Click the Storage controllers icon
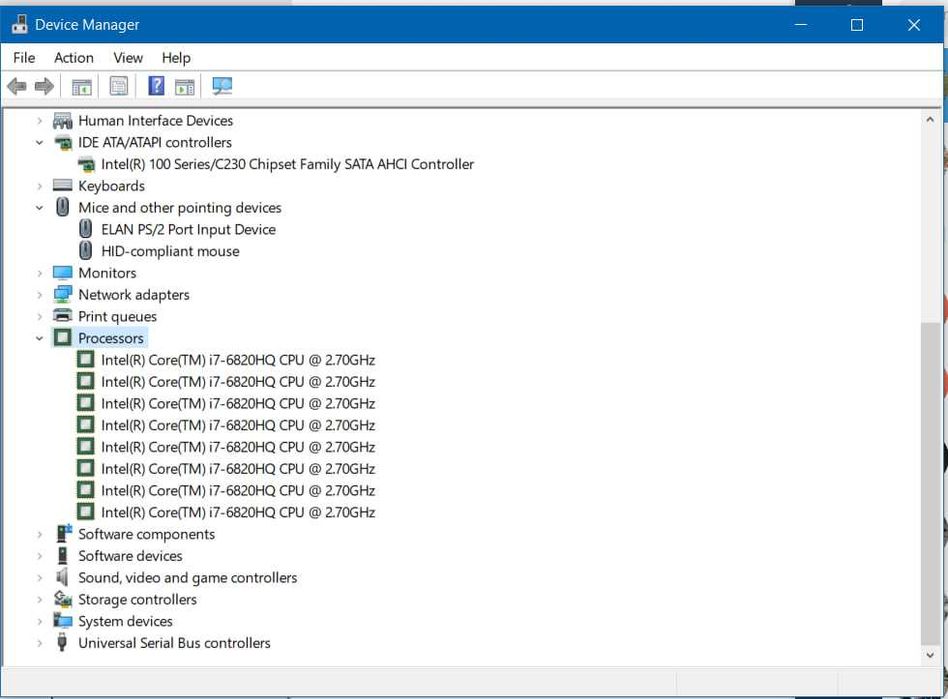The width and height of the screenshot is (948, 699). 63,599
